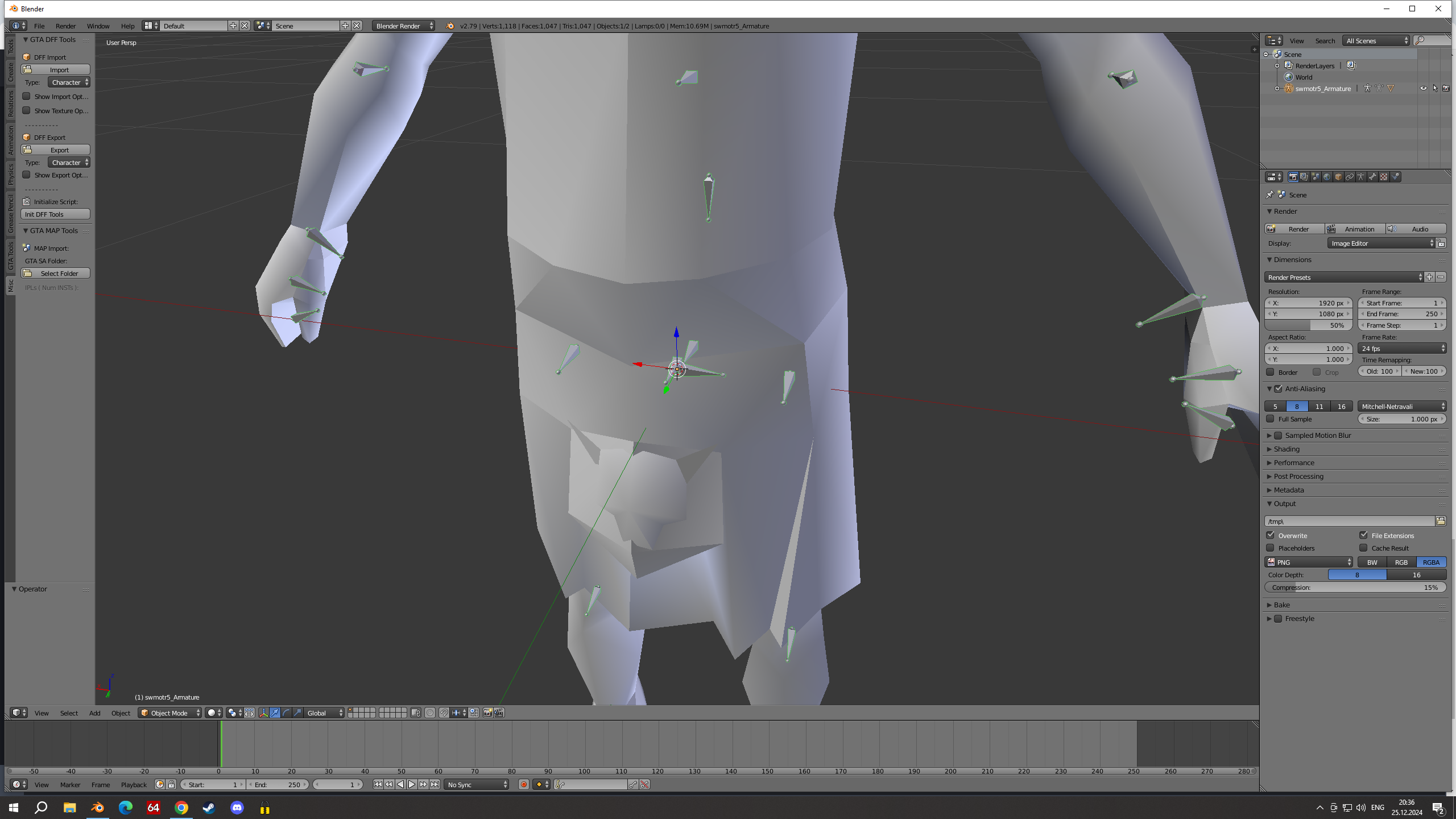Open the World properties tab icon

1327,177
